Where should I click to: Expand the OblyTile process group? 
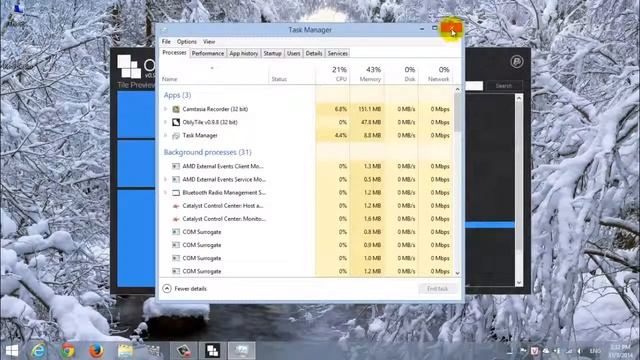pos(166,122)
